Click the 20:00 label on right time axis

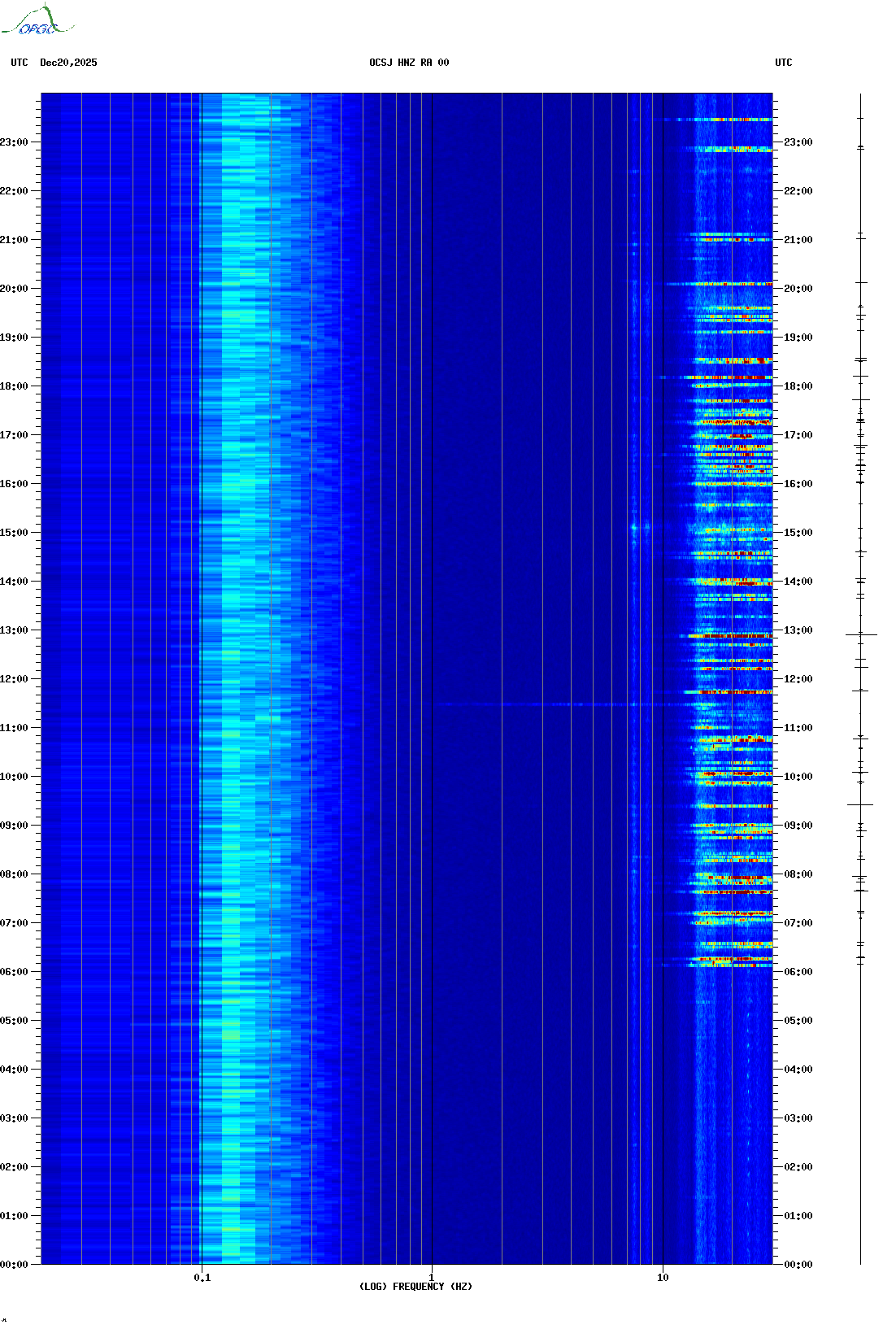(x=798, y=289)
